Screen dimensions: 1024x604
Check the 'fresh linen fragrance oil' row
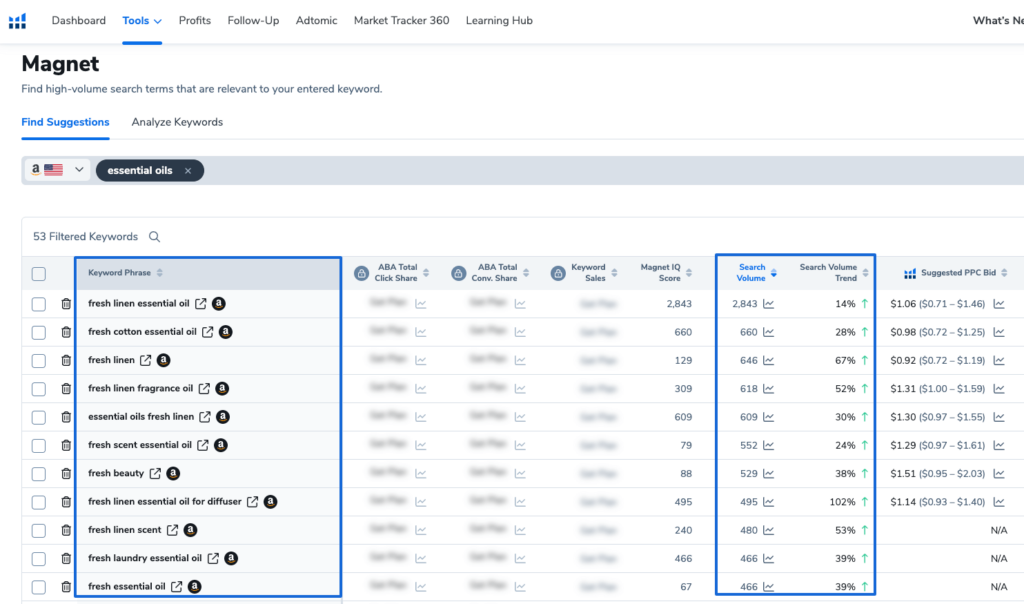[39, 389]
